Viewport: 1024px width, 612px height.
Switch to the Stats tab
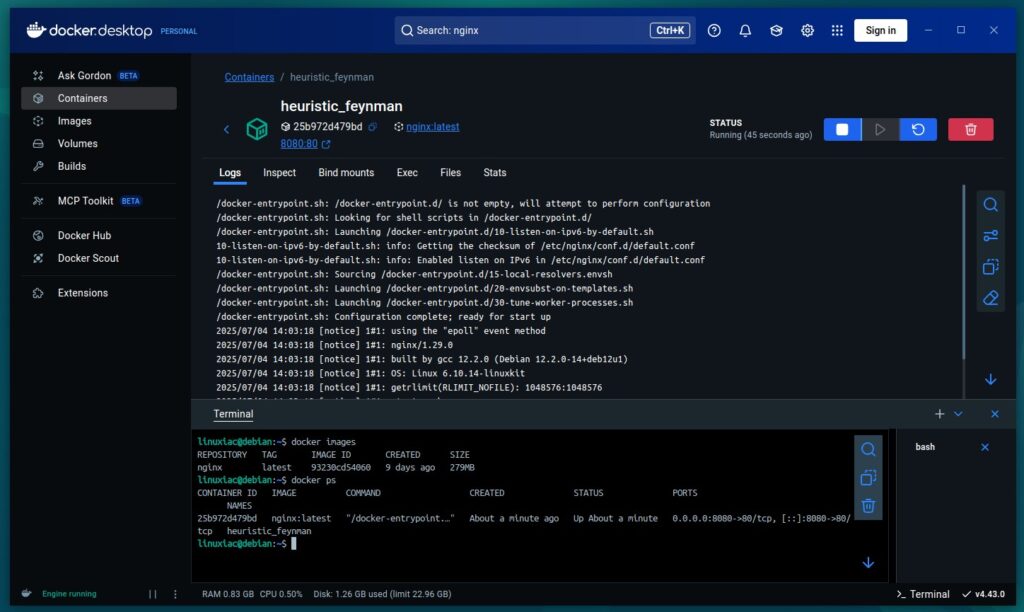tap(494, 172)
